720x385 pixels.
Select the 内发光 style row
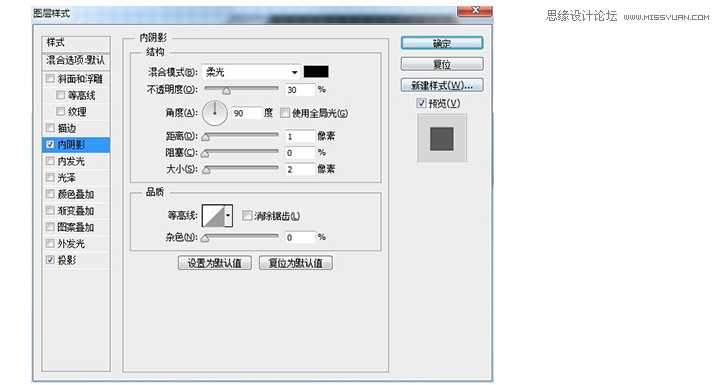click(x=76, y=161)
